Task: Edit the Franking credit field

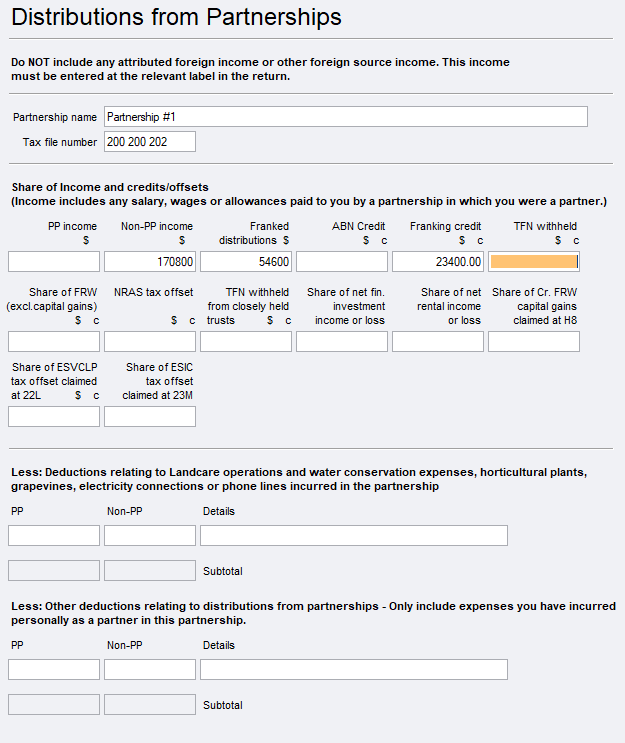Action: point(438,262)
